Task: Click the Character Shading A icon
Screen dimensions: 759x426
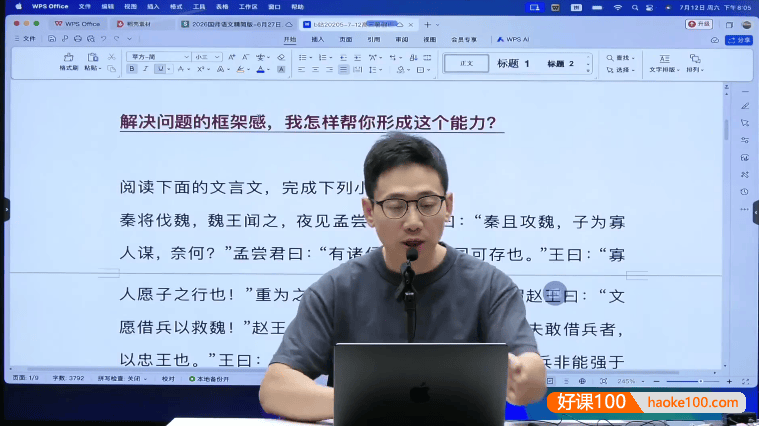Action: point(281,70)
